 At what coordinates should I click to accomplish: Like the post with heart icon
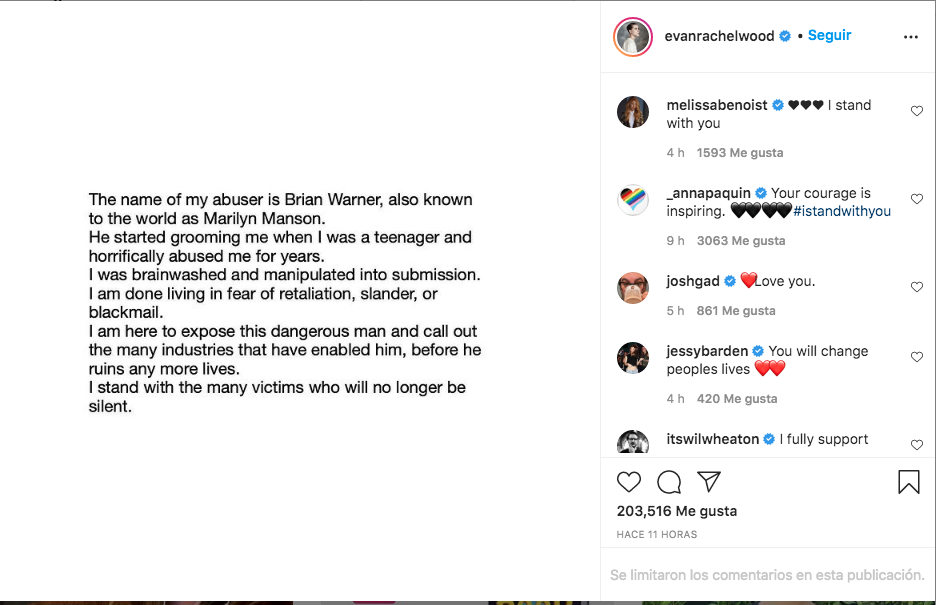628,482
